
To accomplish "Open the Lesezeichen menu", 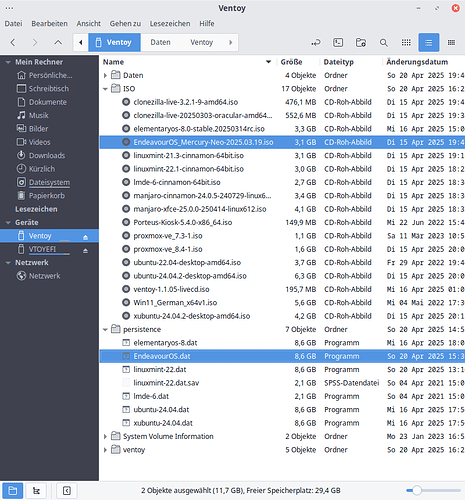I will (x=170, y=24).
